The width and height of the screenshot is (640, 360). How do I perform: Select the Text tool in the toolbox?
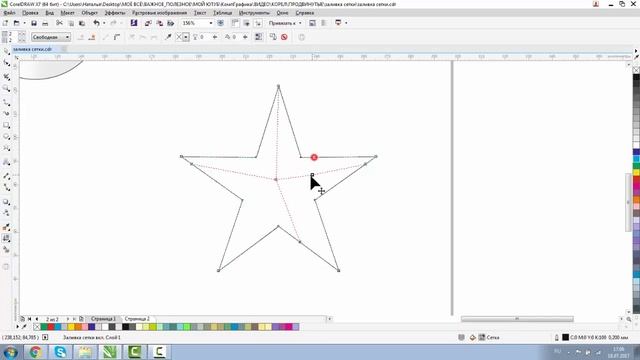(6, 162)
